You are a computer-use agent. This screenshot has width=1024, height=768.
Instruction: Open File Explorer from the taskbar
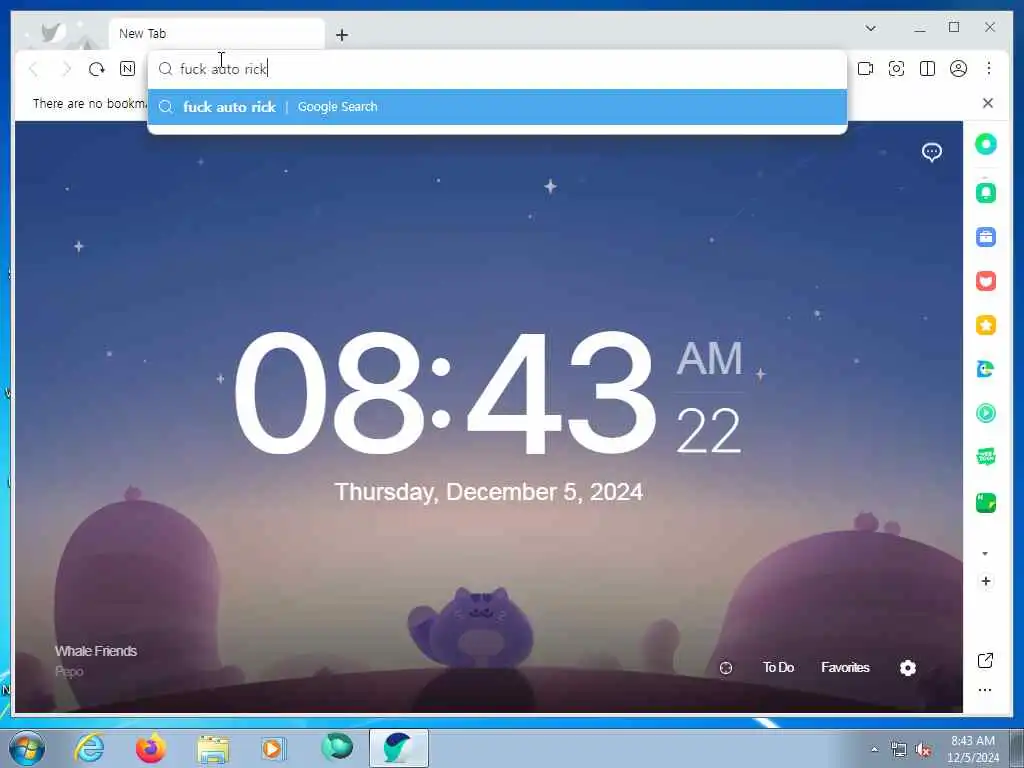click(x=214, y=748)
